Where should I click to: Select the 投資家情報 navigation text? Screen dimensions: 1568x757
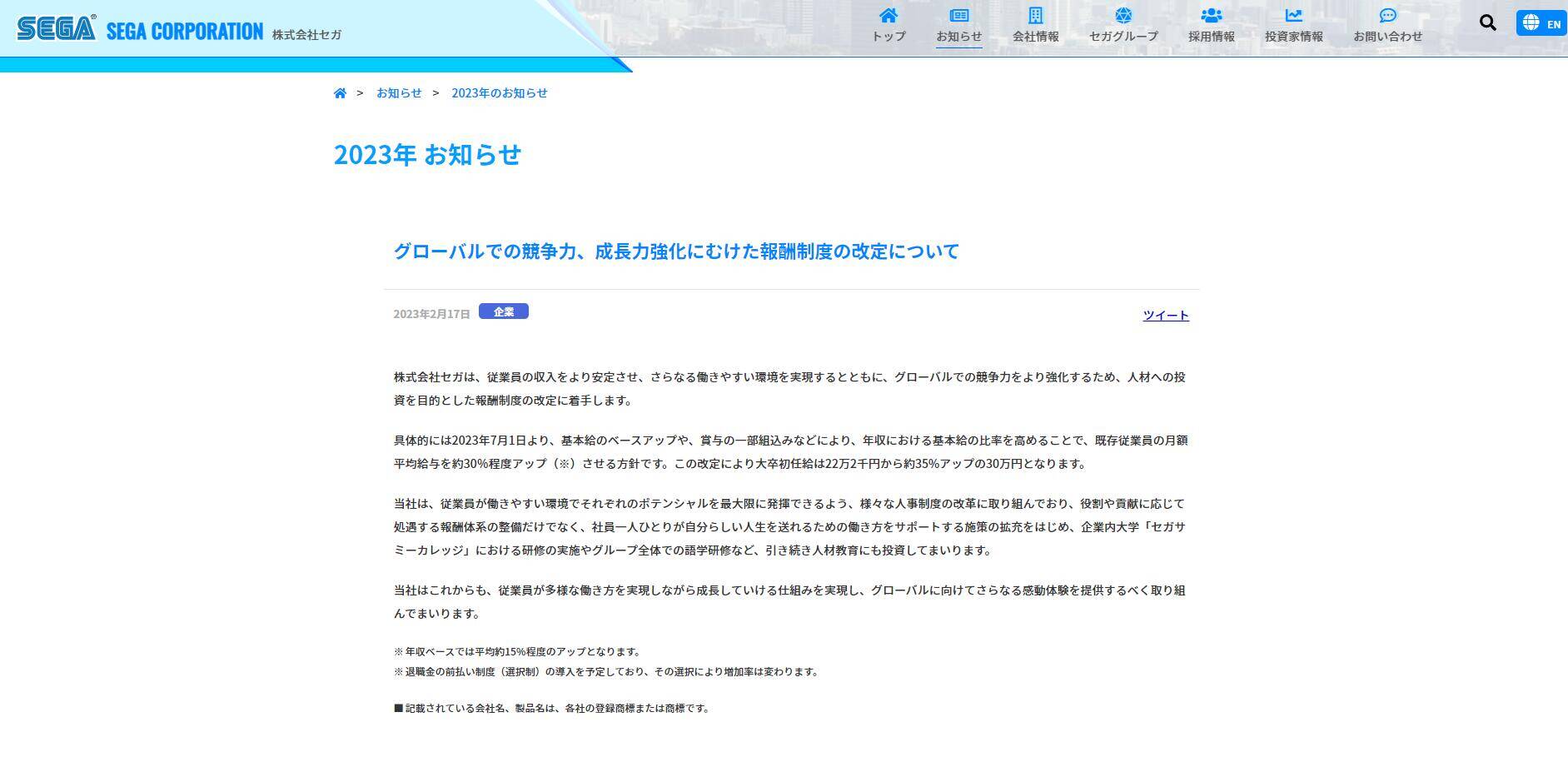point(1293,37)
